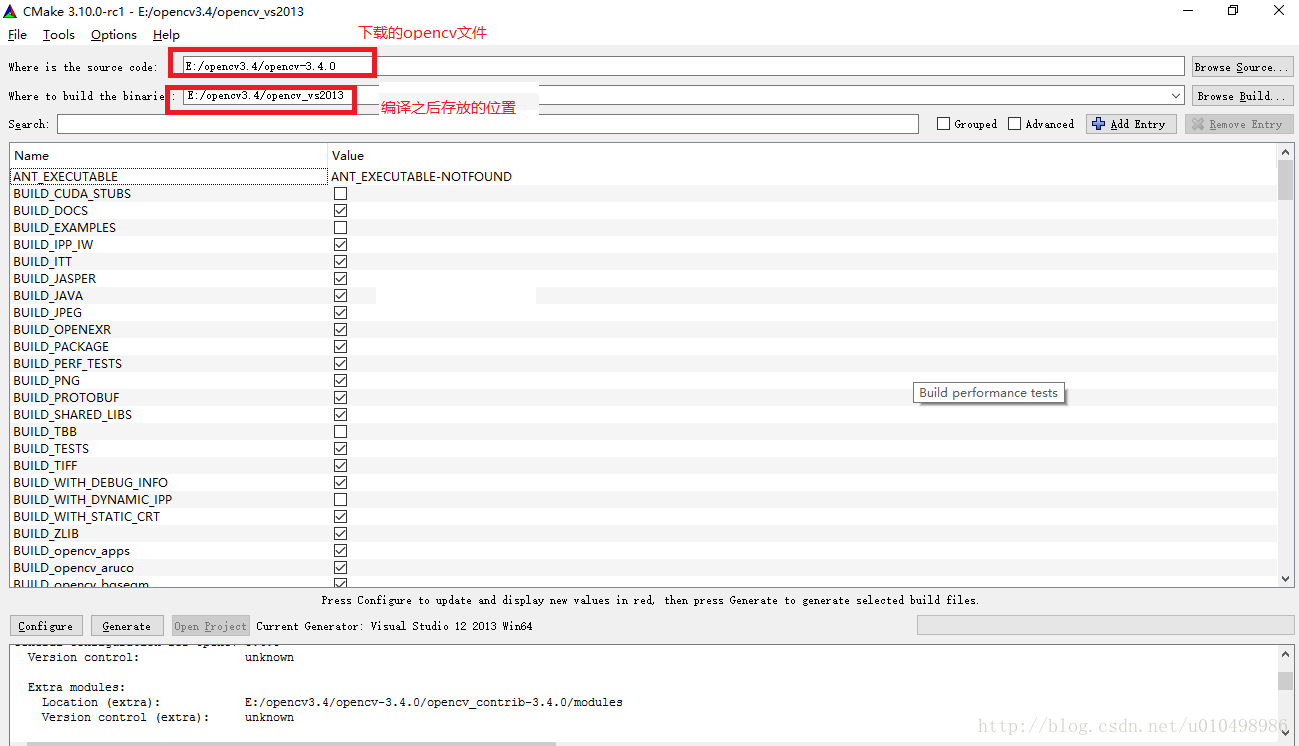Screen dimensions: 1299x746
Task: Check the BUILD_CUDA_STUBS checkbox
Action: (340, 193)
